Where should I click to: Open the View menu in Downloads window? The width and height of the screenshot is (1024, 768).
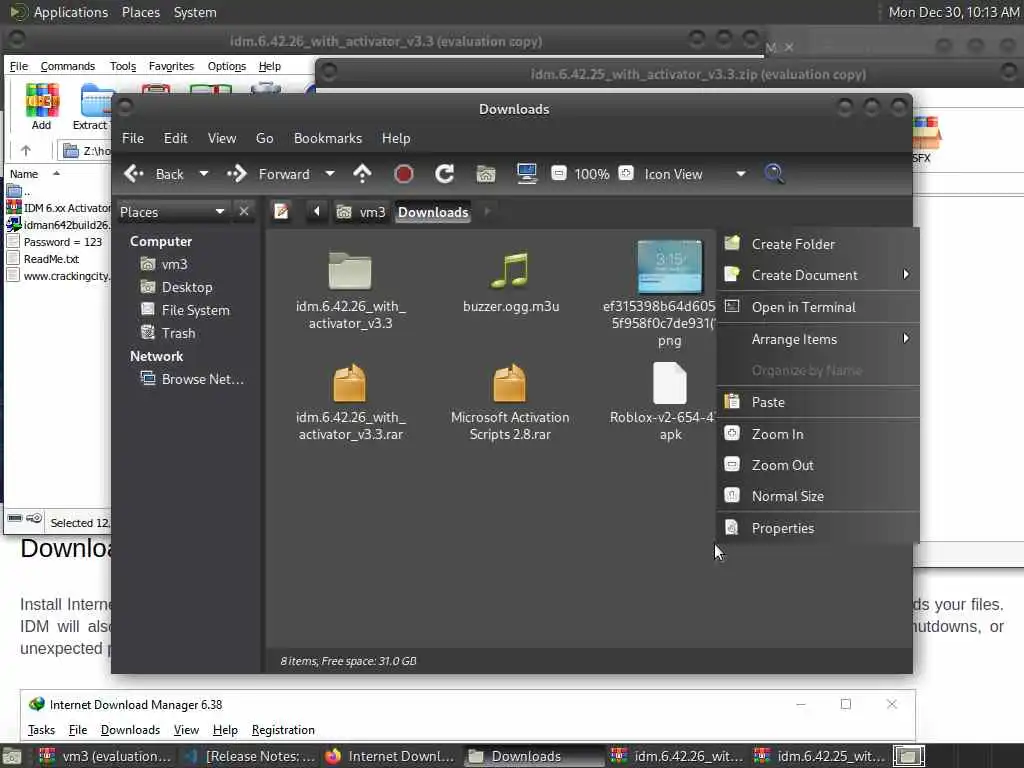tap(222, 138)
